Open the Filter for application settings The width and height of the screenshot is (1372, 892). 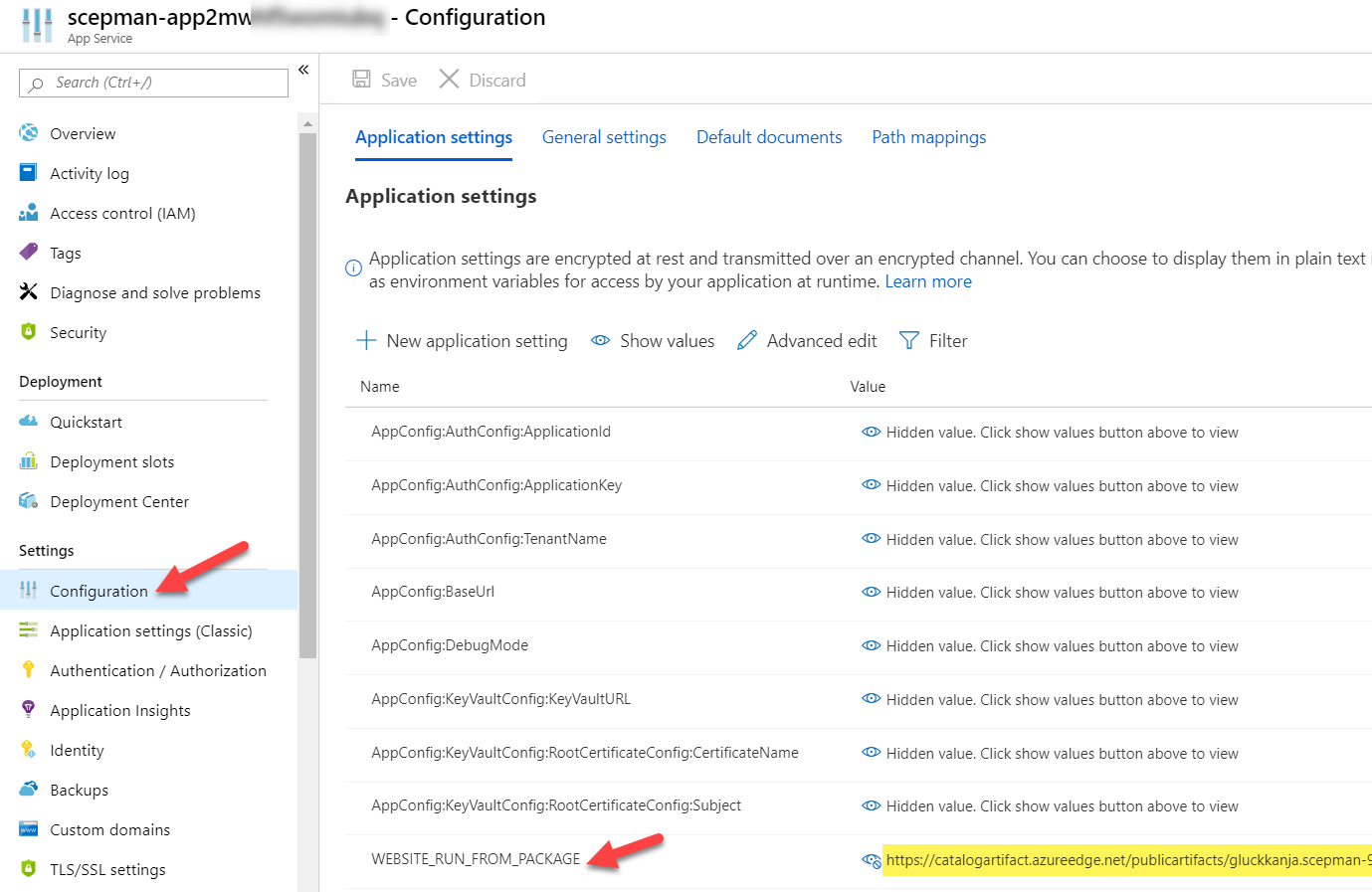coord(933,341)
